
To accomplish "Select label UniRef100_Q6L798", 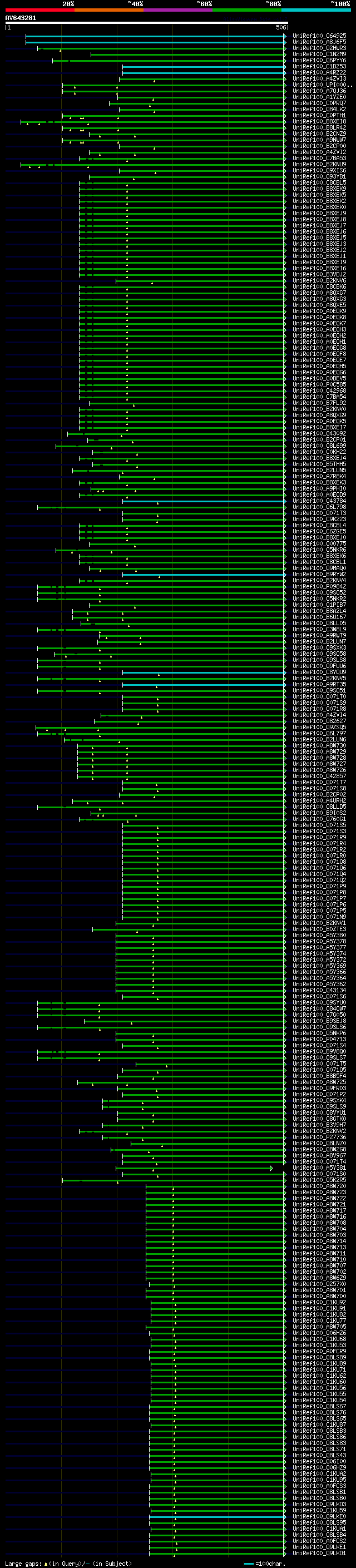I will (319, 507).
